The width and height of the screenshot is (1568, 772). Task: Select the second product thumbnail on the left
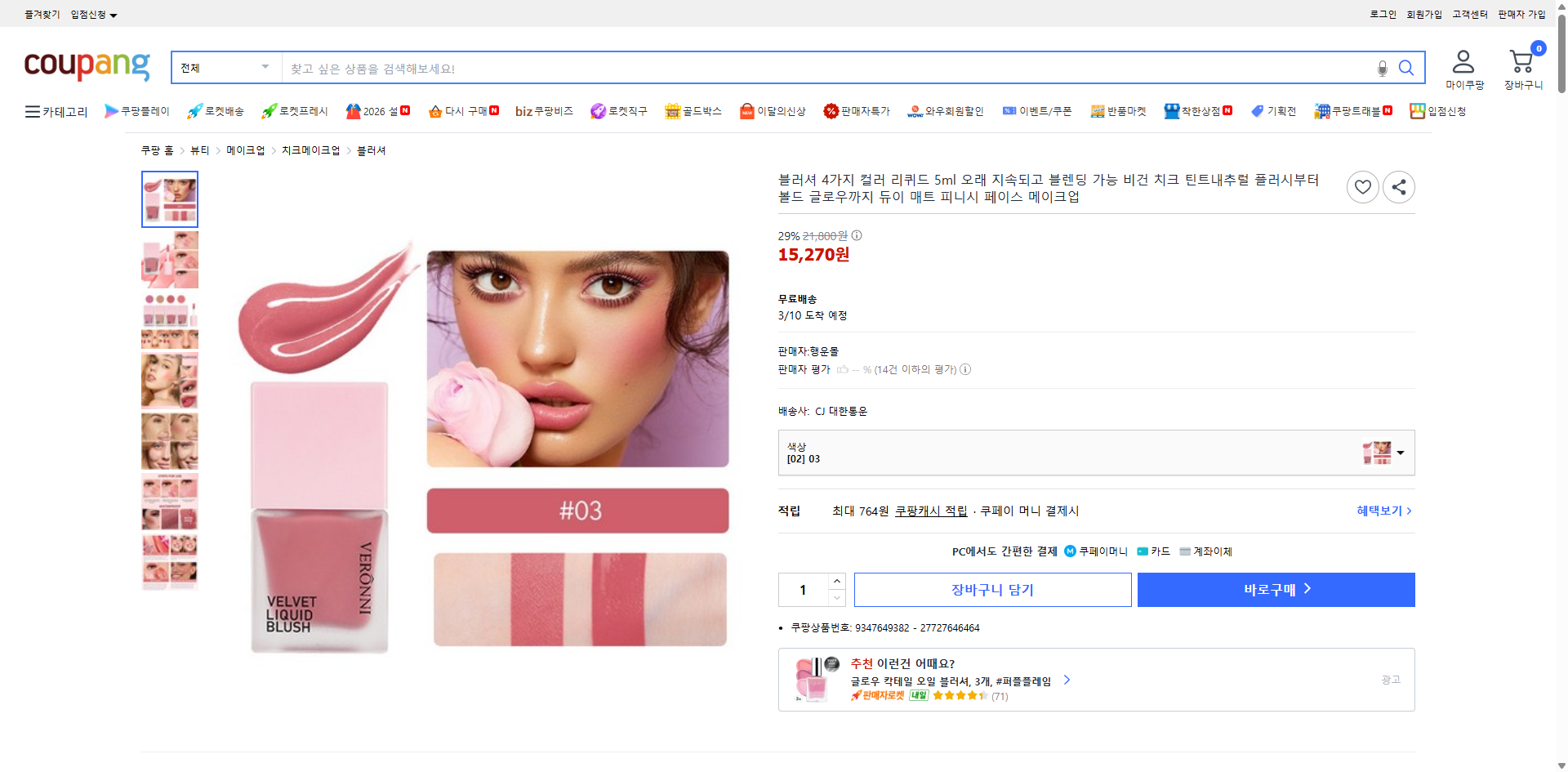169,259
